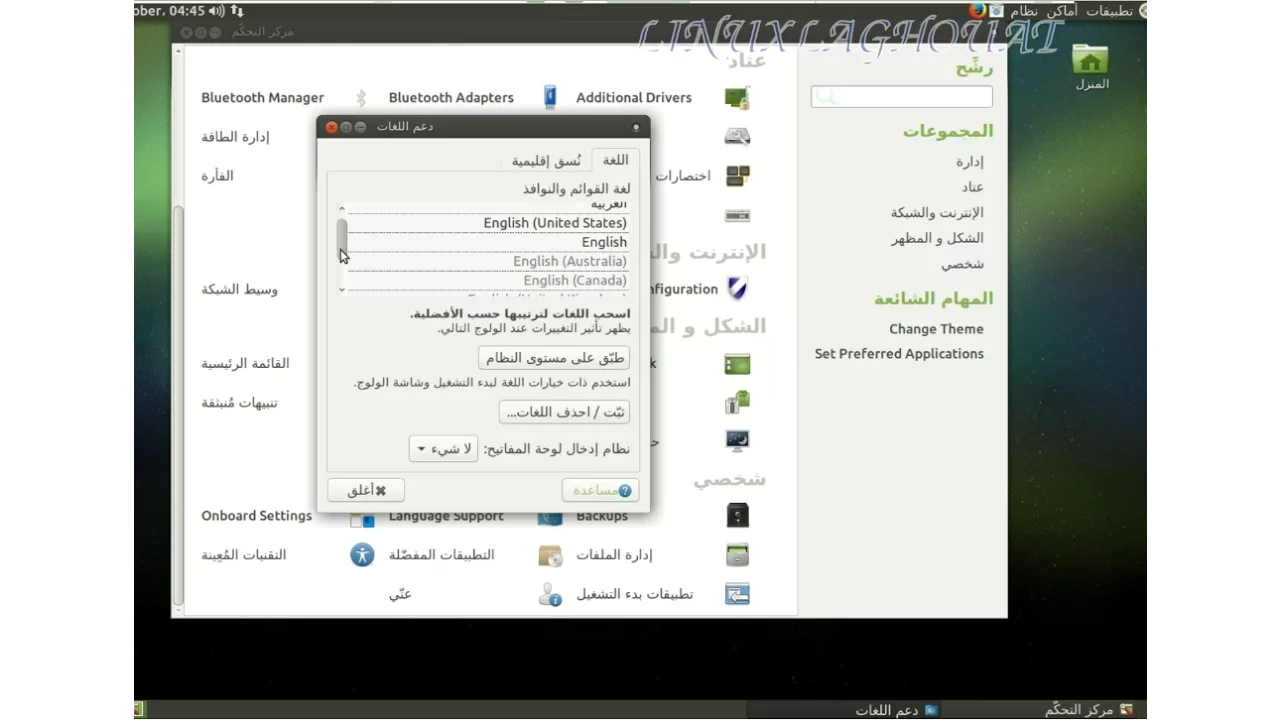
Task: Click language list scrollbar up arrow
Action: click(x=342, y=209)
